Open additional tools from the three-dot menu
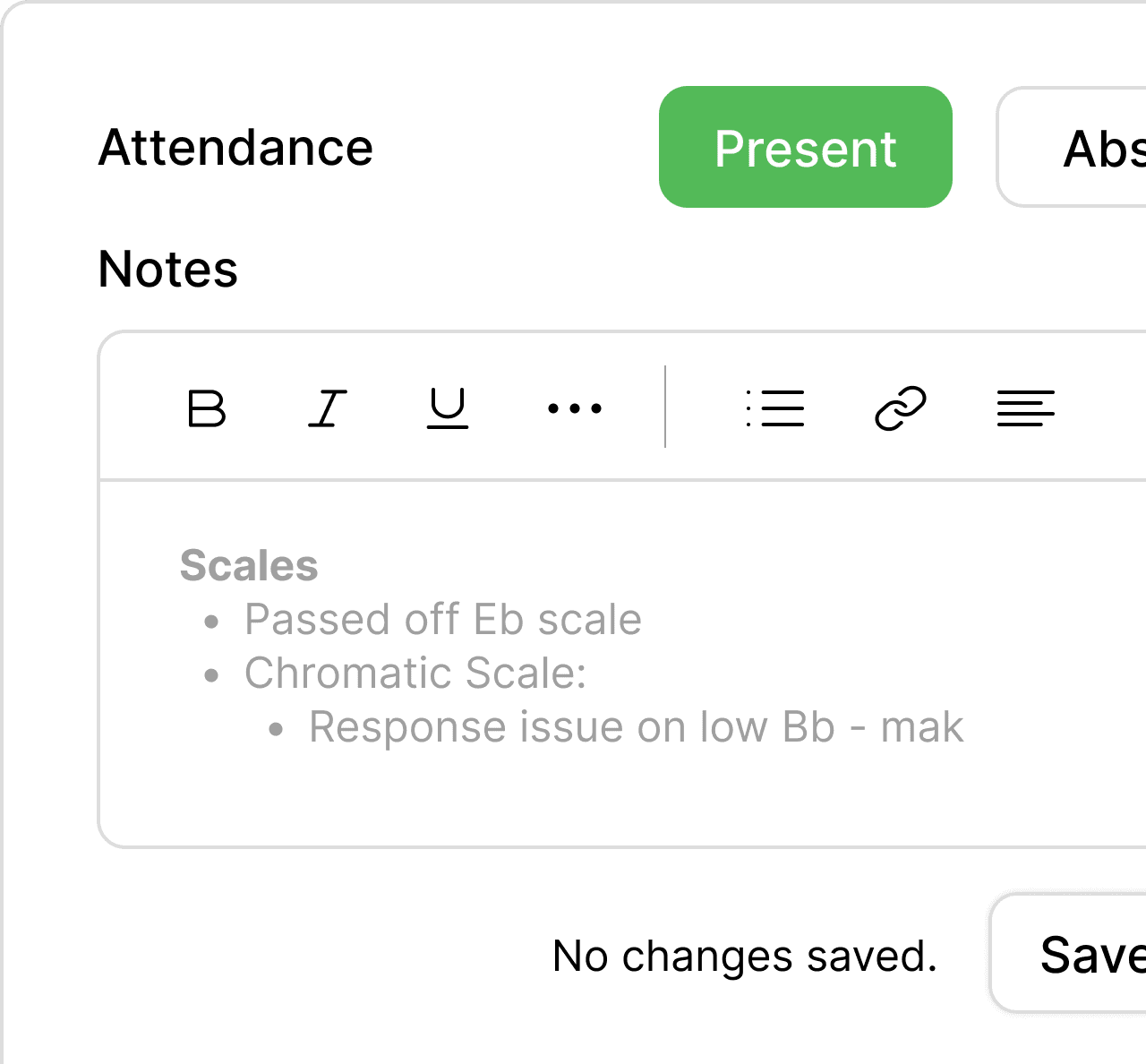The width and height of the screenshot is (1146, 1064). tap(574, 409)
